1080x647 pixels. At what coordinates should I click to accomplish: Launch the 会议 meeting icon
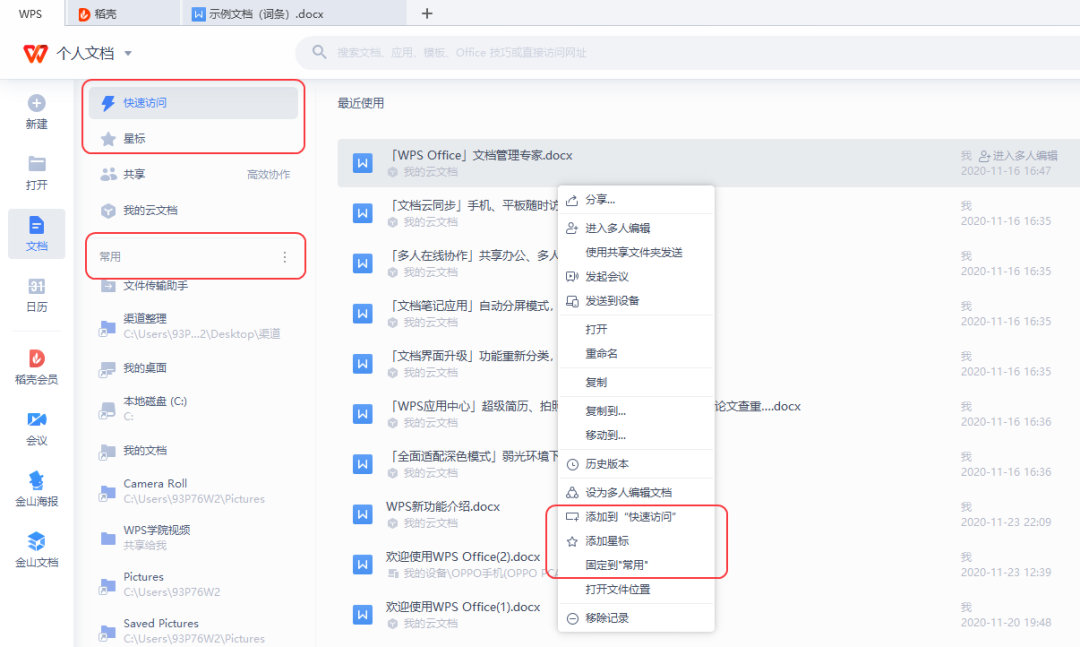click(x=37, y=420)
